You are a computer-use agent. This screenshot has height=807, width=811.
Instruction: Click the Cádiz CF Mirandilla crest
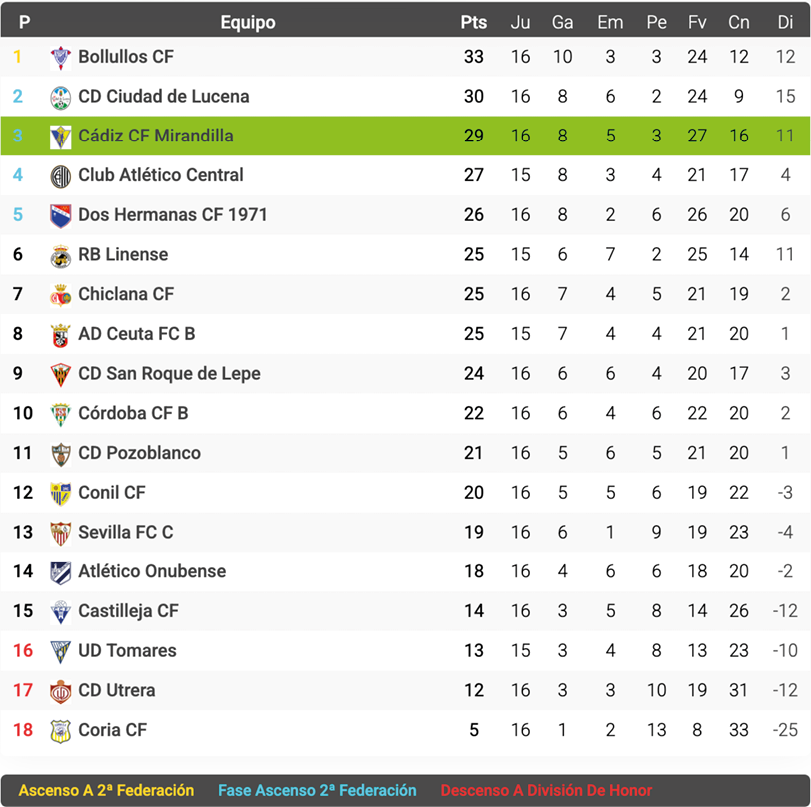point(61,137)
